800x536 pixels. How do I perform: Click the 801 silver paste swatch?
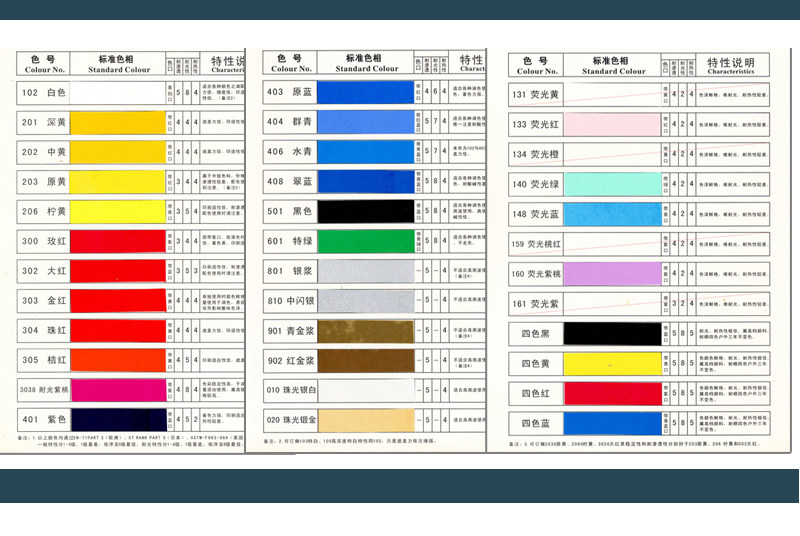(365, 271)
